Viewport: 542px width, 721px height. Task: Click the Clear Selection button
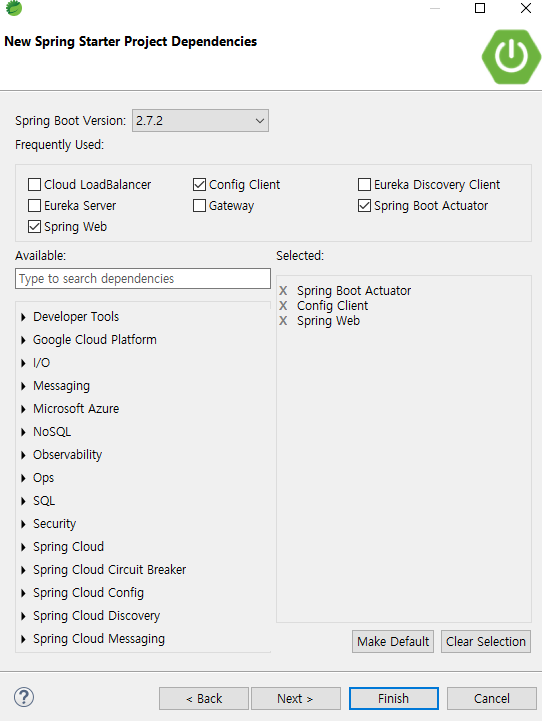pos(486,641)
